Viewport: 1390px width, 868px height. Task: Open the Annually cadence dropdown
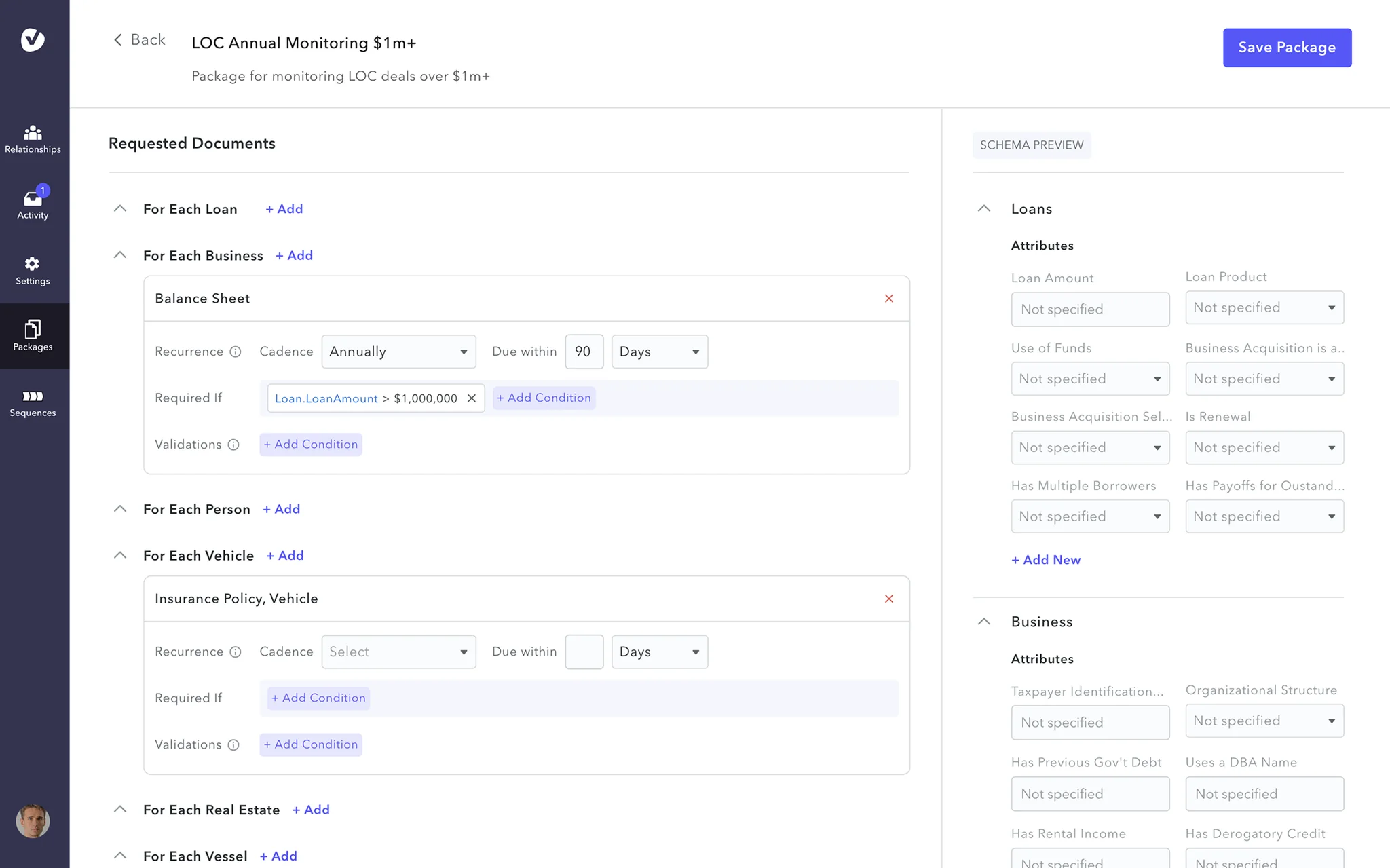(x=398, y=352)
